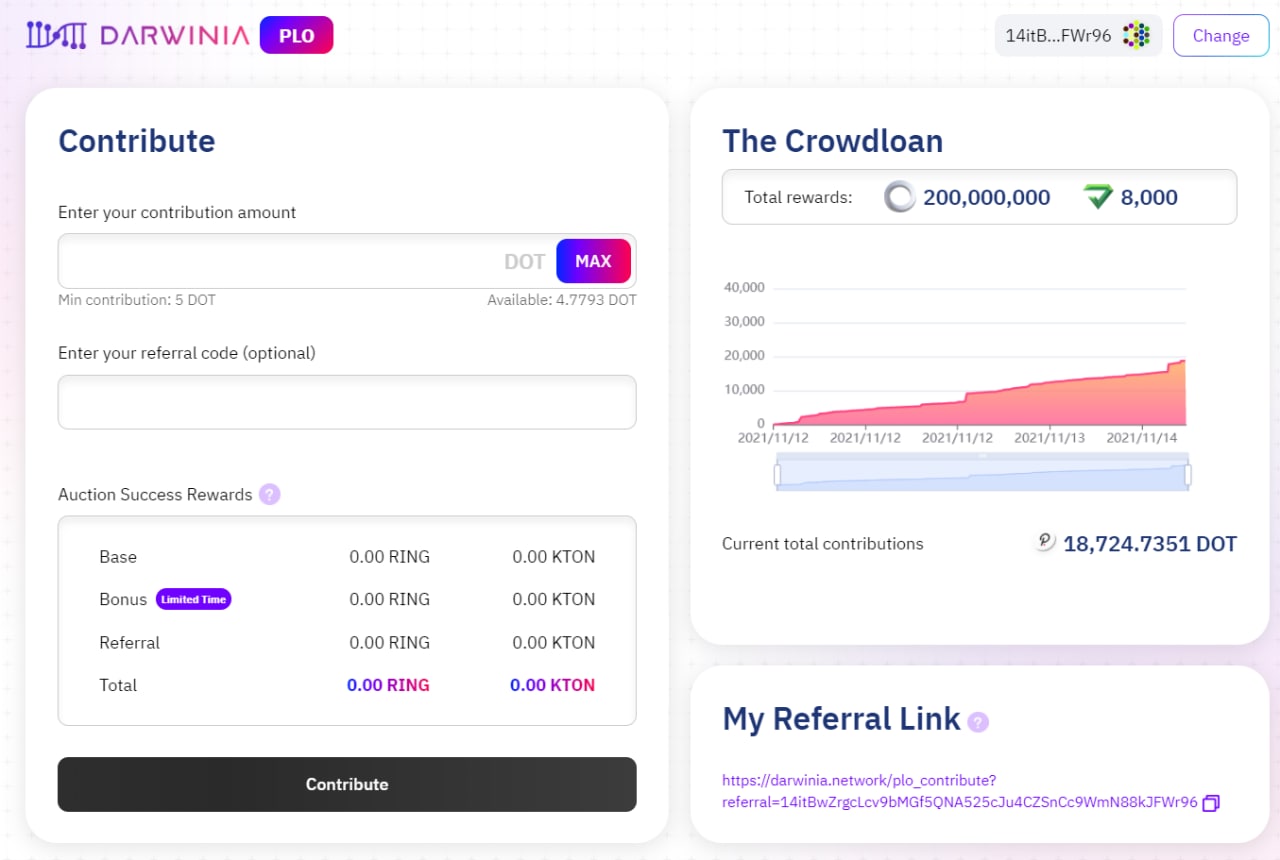Click the 'Min contribution: 5 DOT' text
Screen dimensions: 1280x860
[137, 300]
